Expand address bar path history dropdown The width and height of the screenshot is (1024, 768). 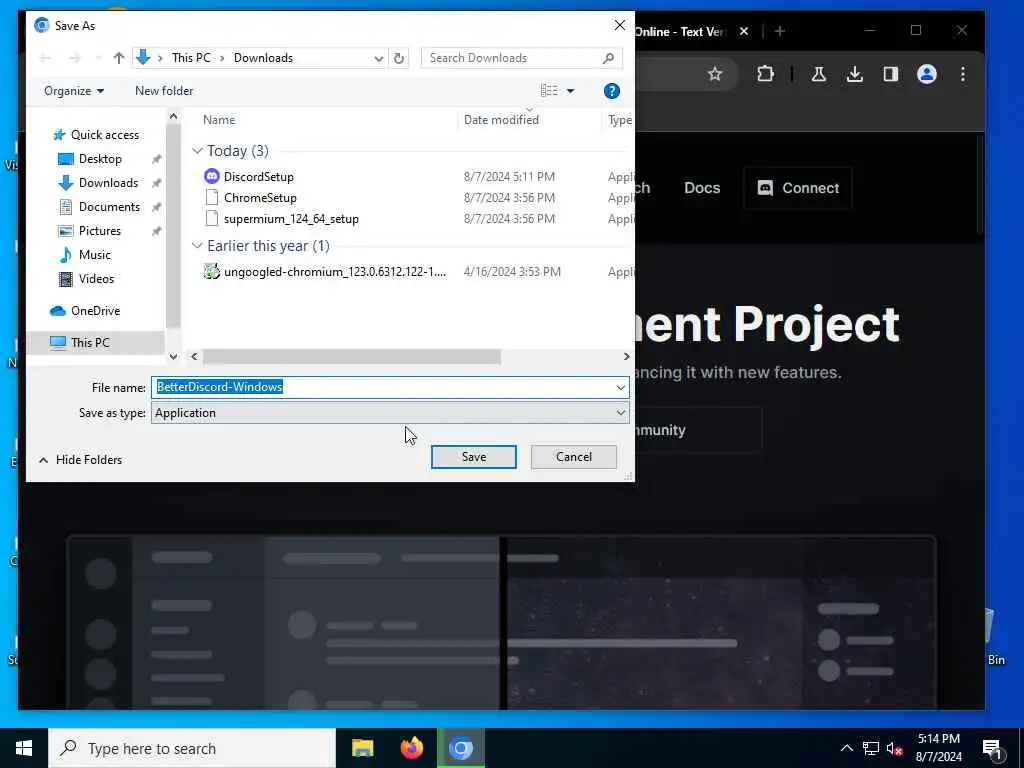point(378,58)
